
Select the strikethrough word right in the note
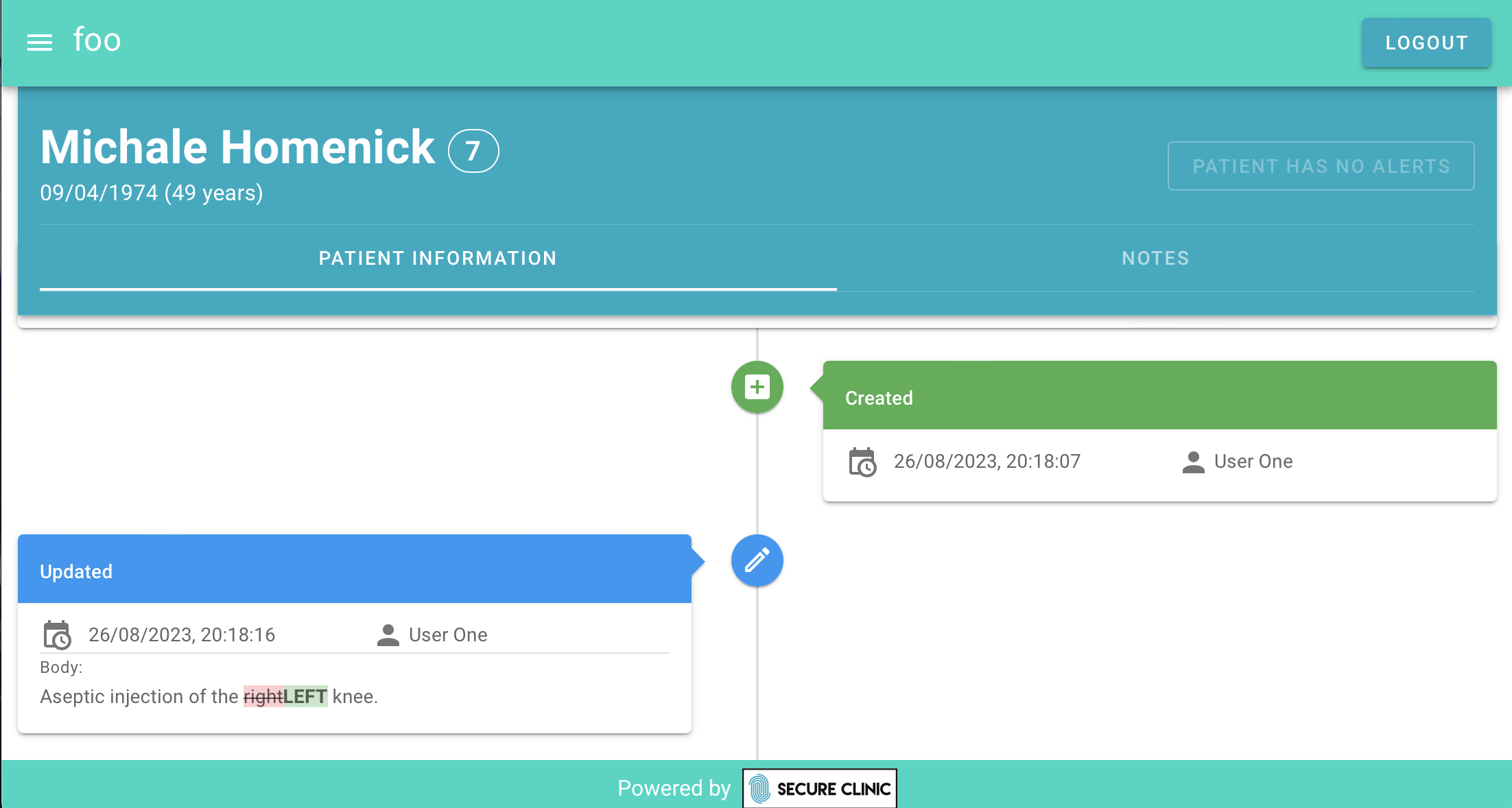263,696
